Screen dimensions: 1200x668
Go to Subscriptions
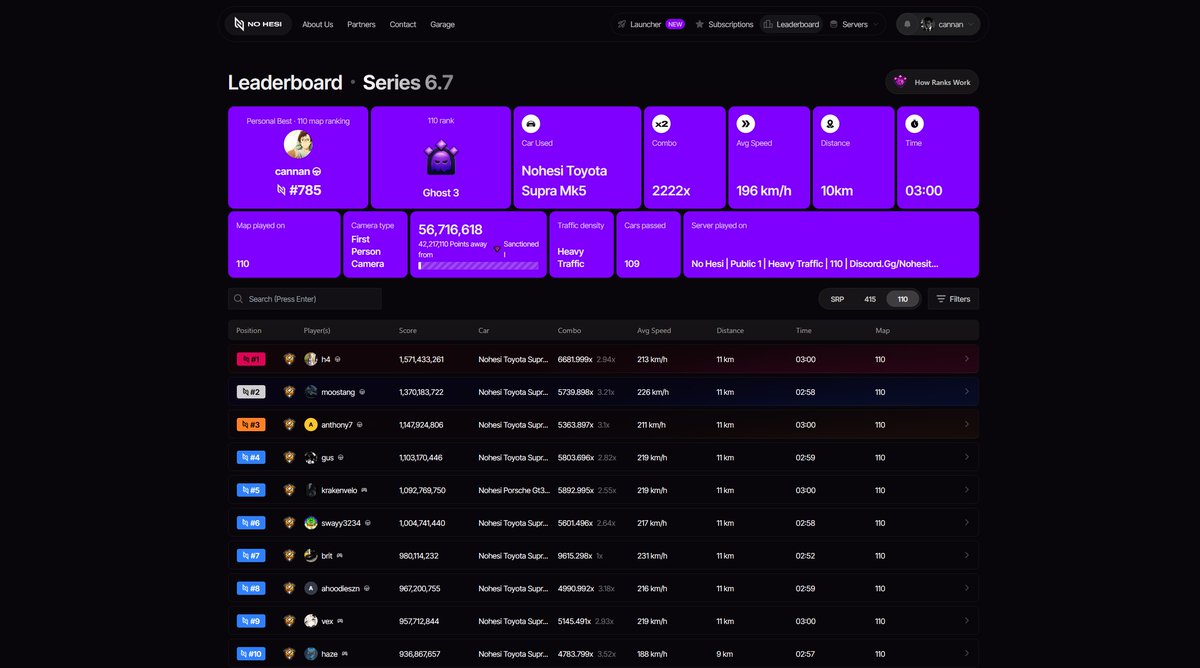pos(724,24)
